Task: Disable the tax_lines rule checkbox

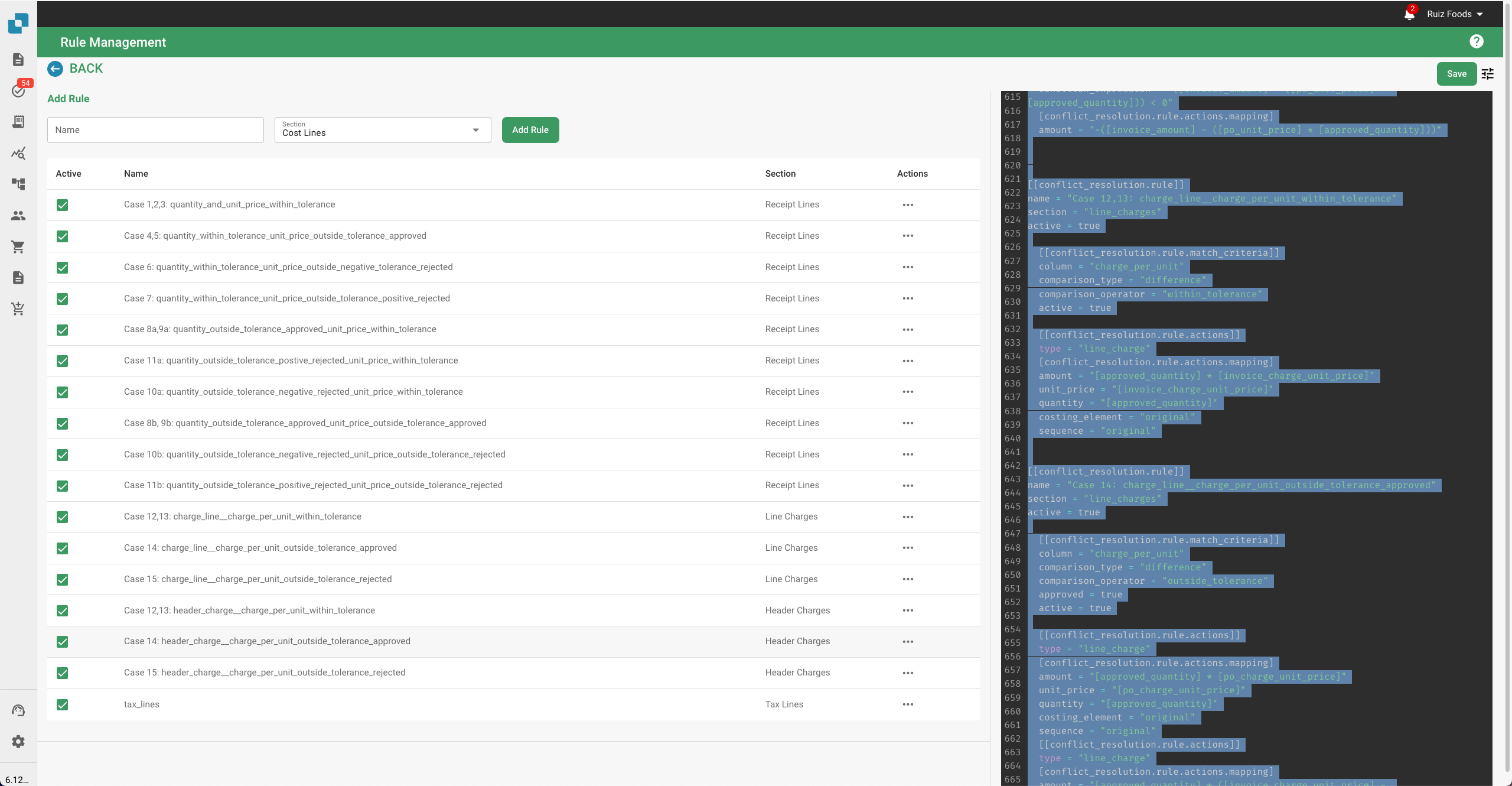Action: point(62,704)
